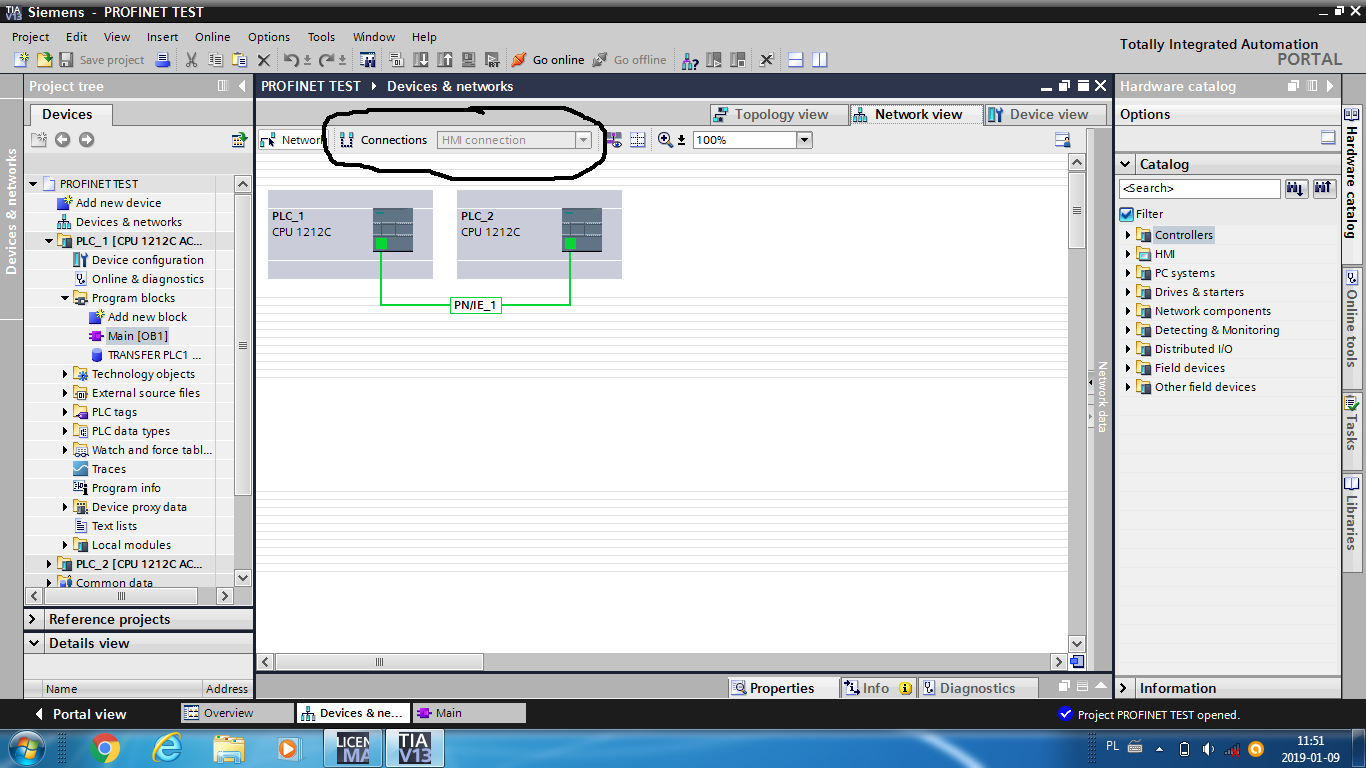
Task: Click the Catalog search input field
Action: 1200,188
